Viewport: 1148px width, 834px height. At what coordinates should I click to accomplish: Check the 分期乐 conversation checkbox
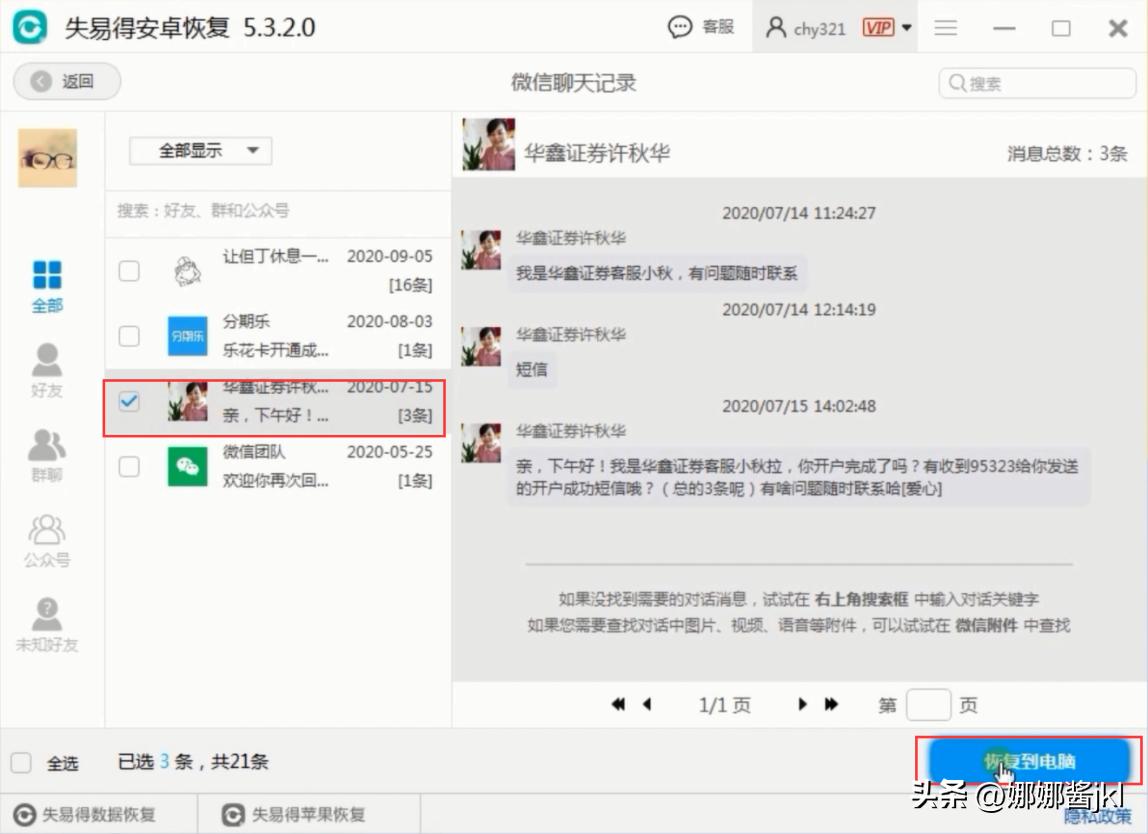click(x=129, y=337)
